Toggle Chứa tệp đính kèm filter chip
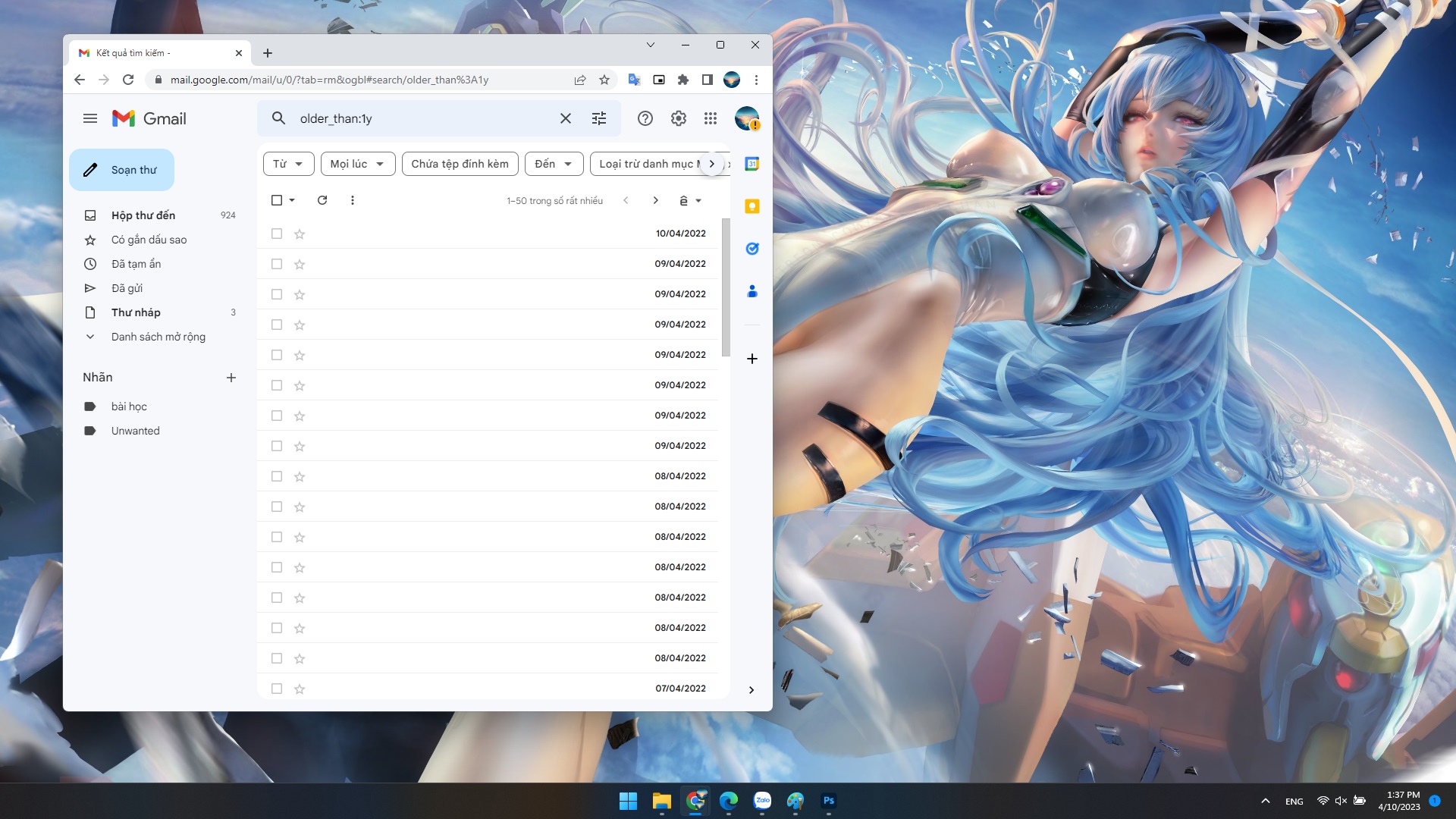Image resolution: width=1456 pixels, height=819 pixels. [460, 164]
